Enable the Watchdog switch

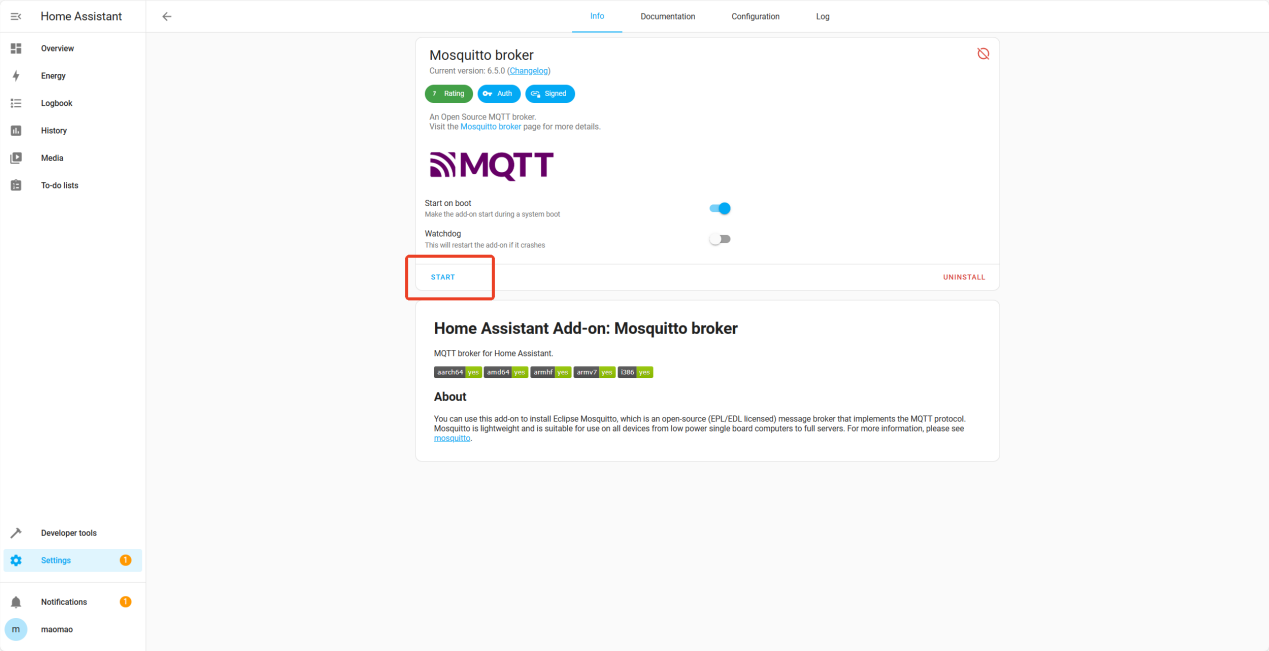[720, 239]
